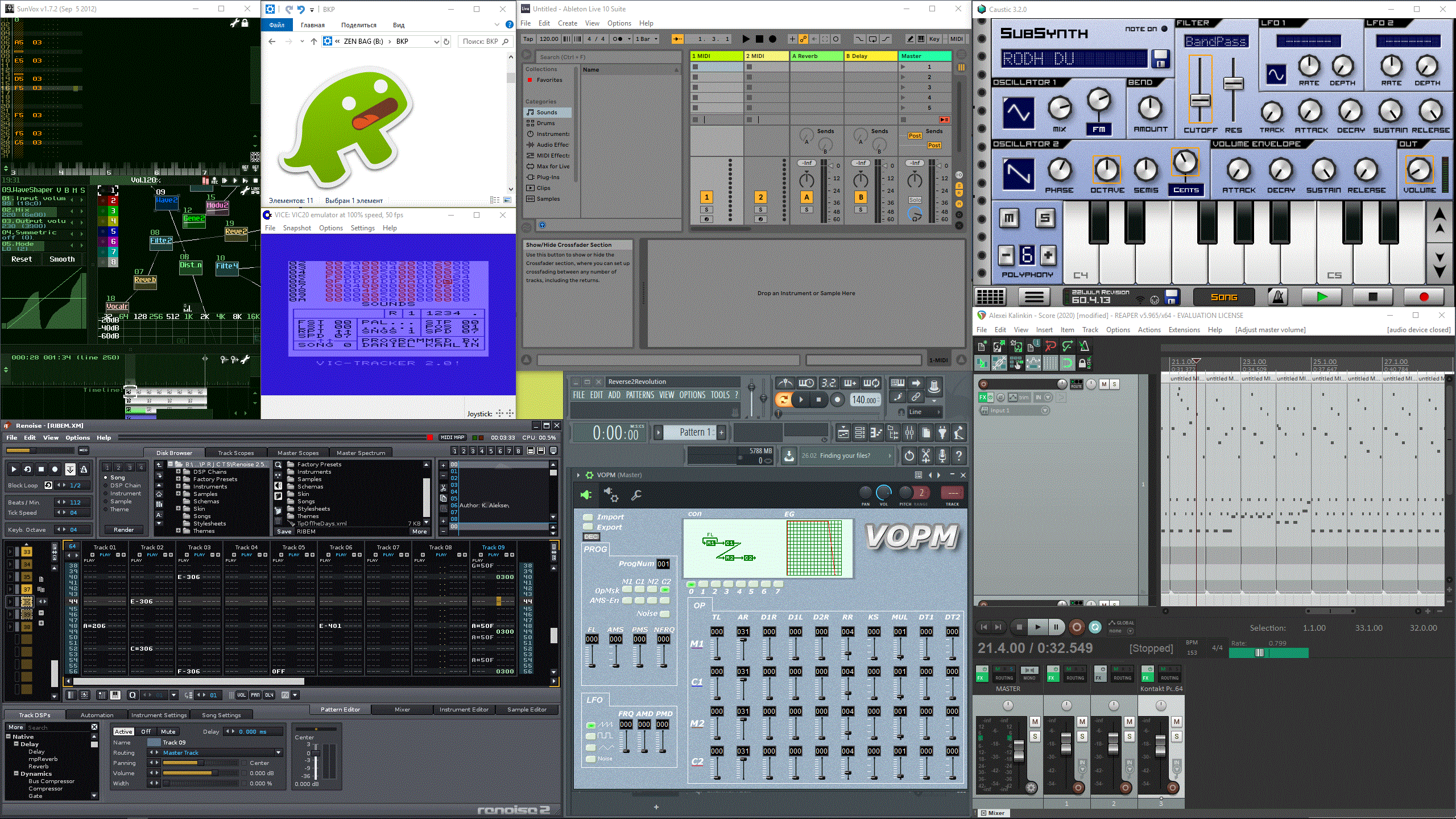Click REAPER's new project toolbar icon
Screen dimensions: 1456x819
982,346
